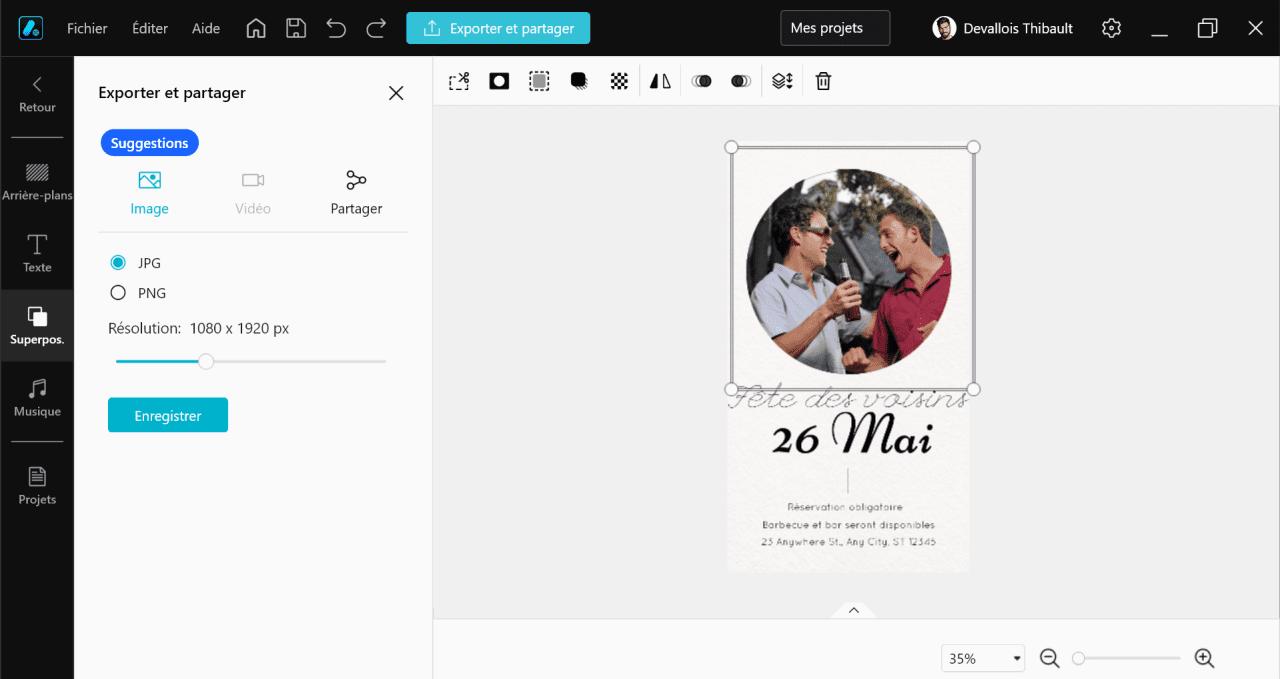
Task: Switch to the Partager tab
Action: (x=356, y=192)
